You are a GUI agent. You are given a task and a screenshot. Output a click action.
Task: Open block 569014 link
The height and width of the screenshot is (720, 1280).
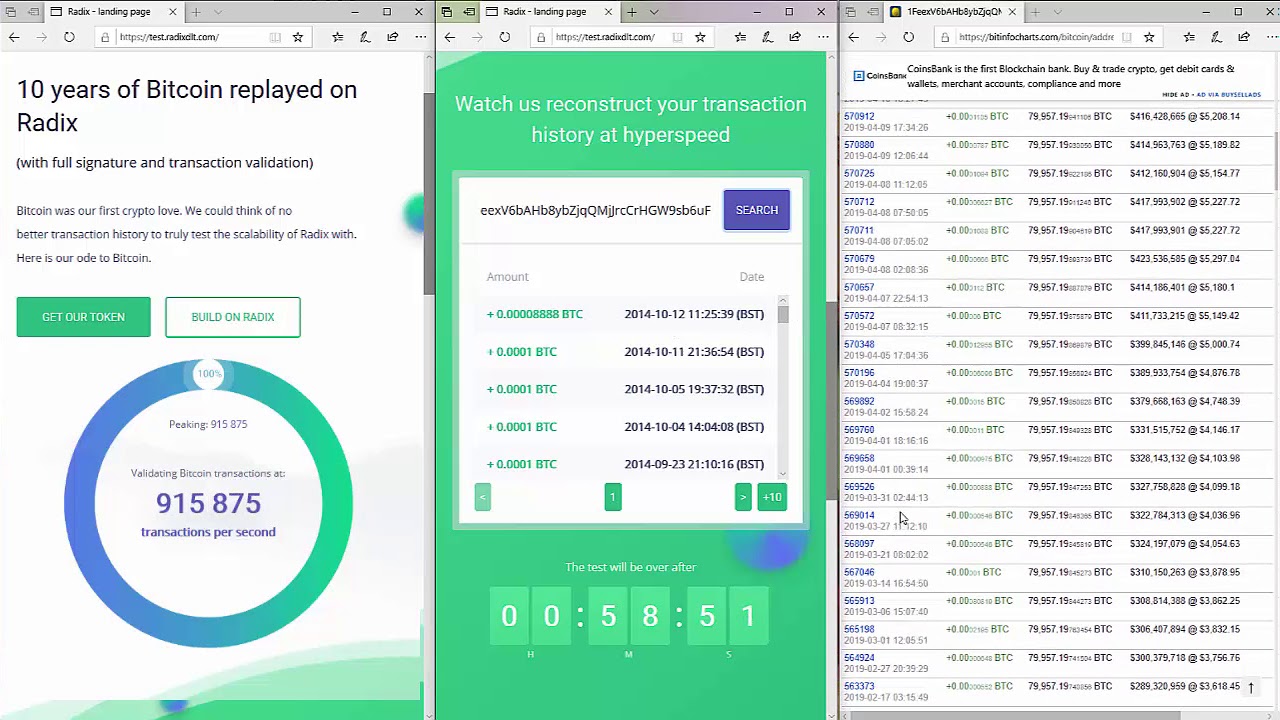[x=859, y=516]
